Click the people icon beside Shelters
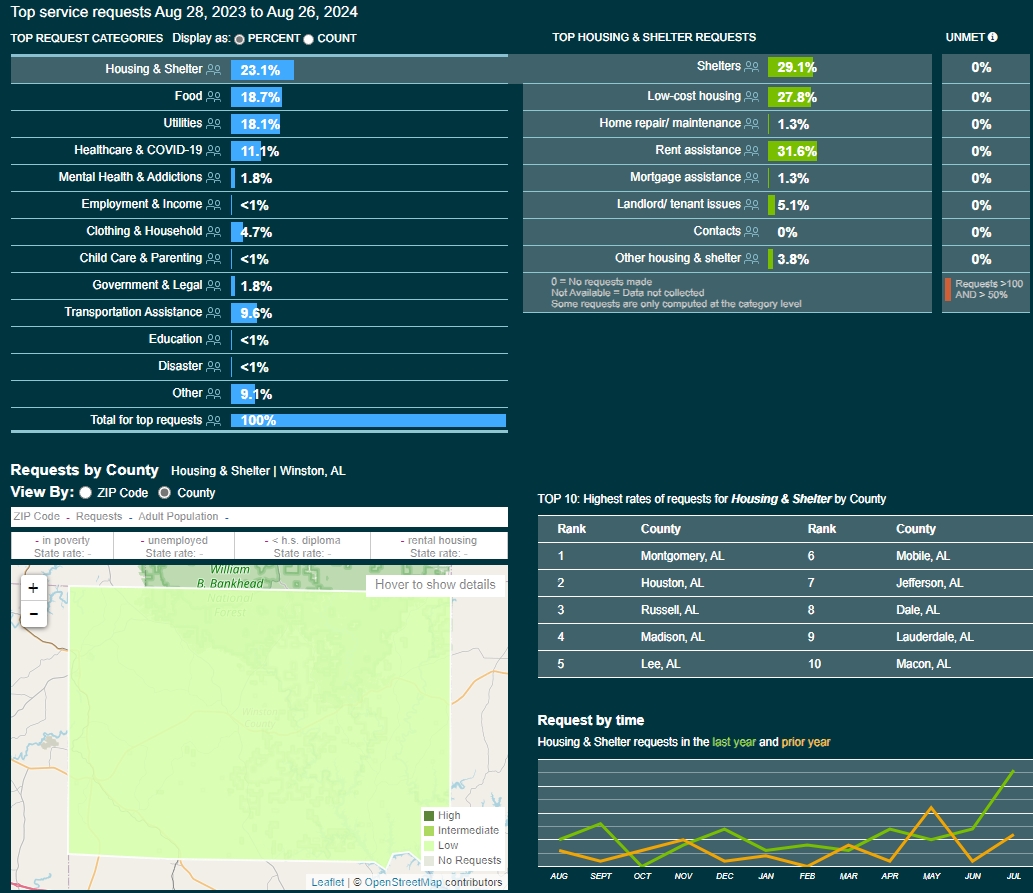The height and width of the screenshot is (893, 1033). (752, 67)
